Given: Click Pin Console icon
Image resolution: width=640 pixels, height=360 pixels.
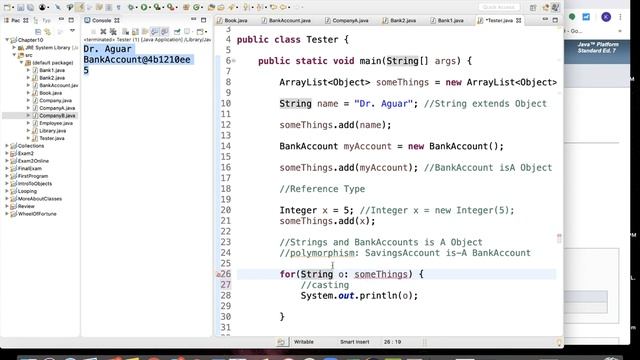Looking at the screenshot, I should pos(177,31).
